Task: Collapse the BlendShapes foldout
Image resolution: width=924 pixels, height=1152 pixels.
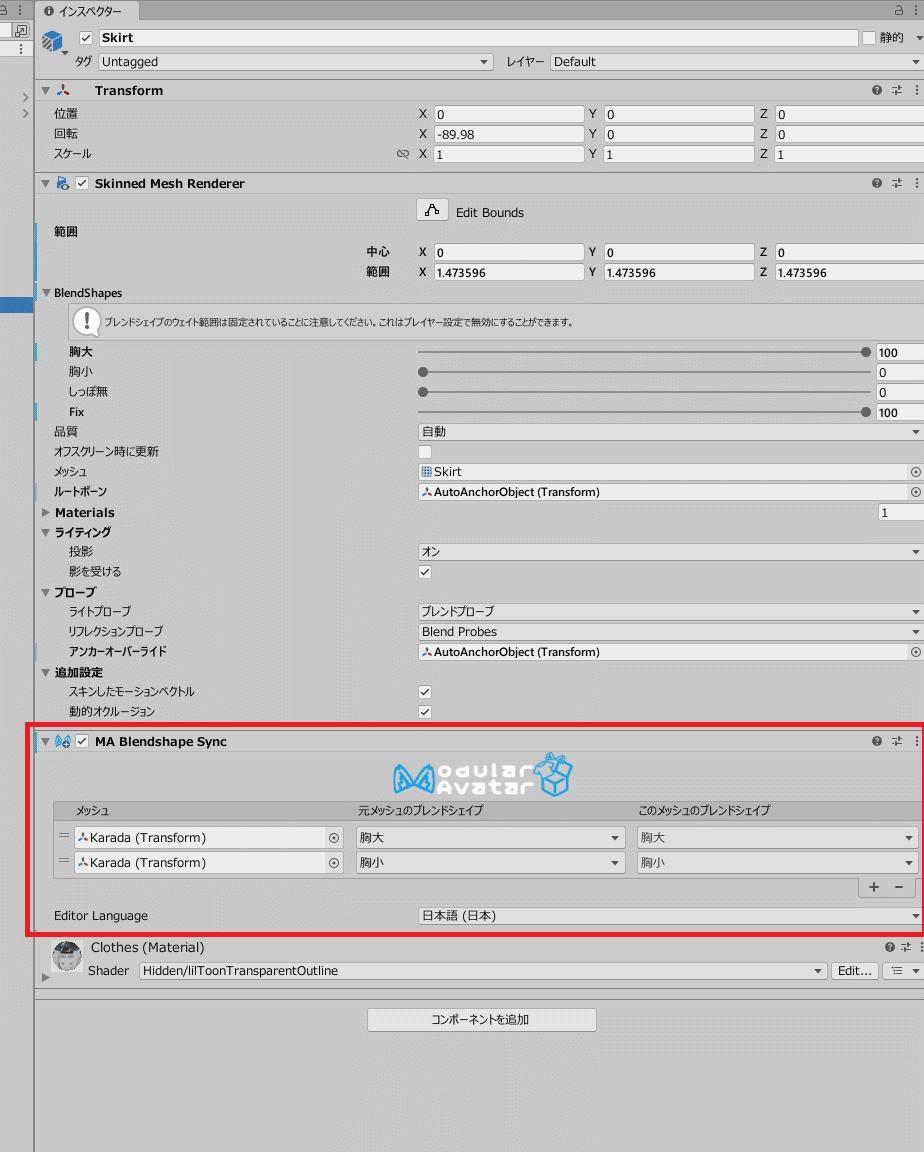Action: pos(46,292)
